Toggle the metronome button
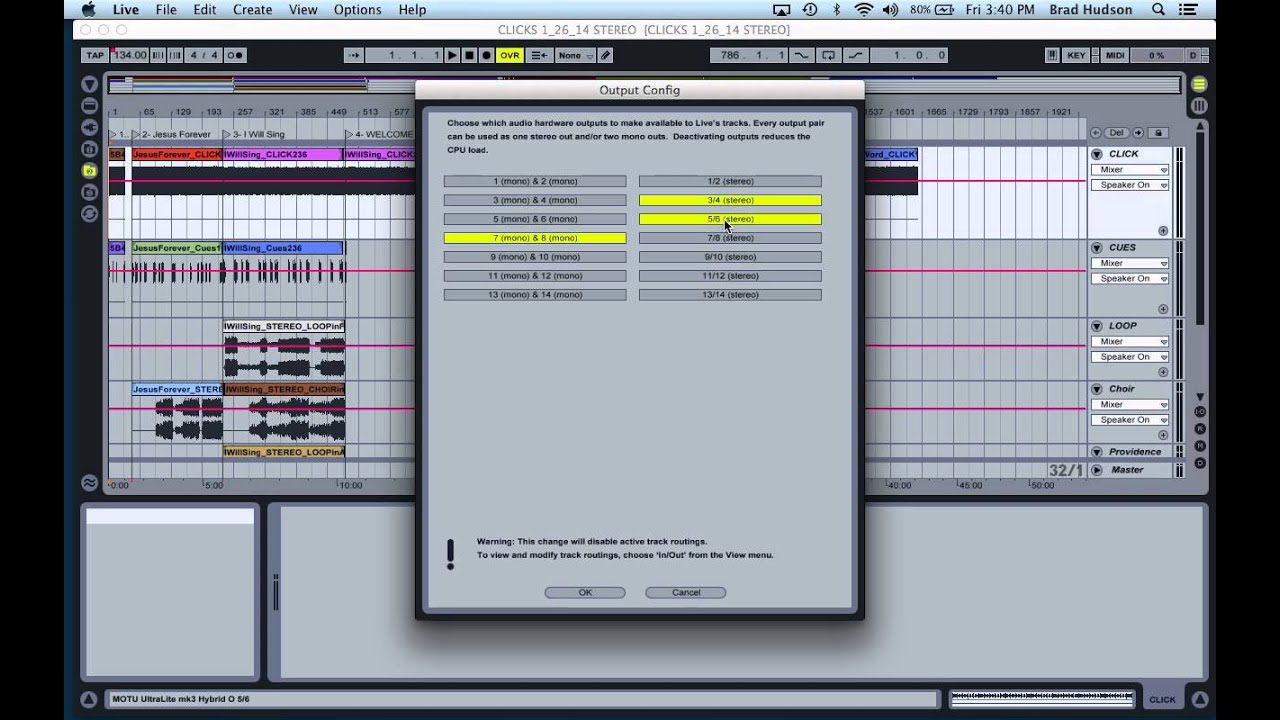This screenshot has height=720, width=1280. [x=236, y=55]
